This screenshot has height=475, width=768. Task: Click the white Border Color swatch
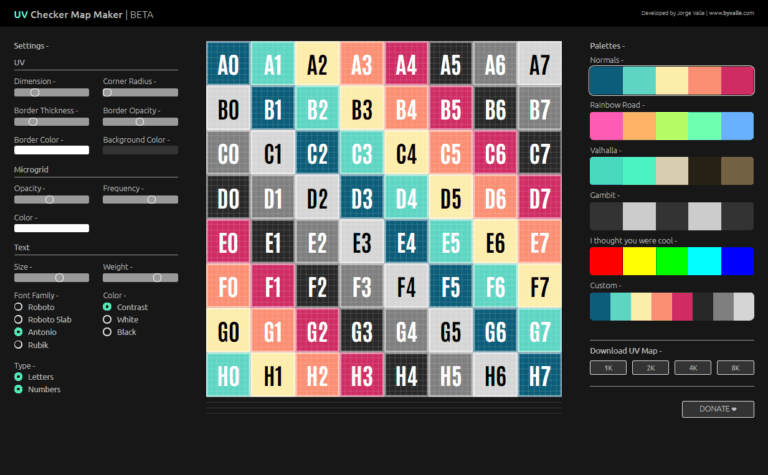[51, 150]
